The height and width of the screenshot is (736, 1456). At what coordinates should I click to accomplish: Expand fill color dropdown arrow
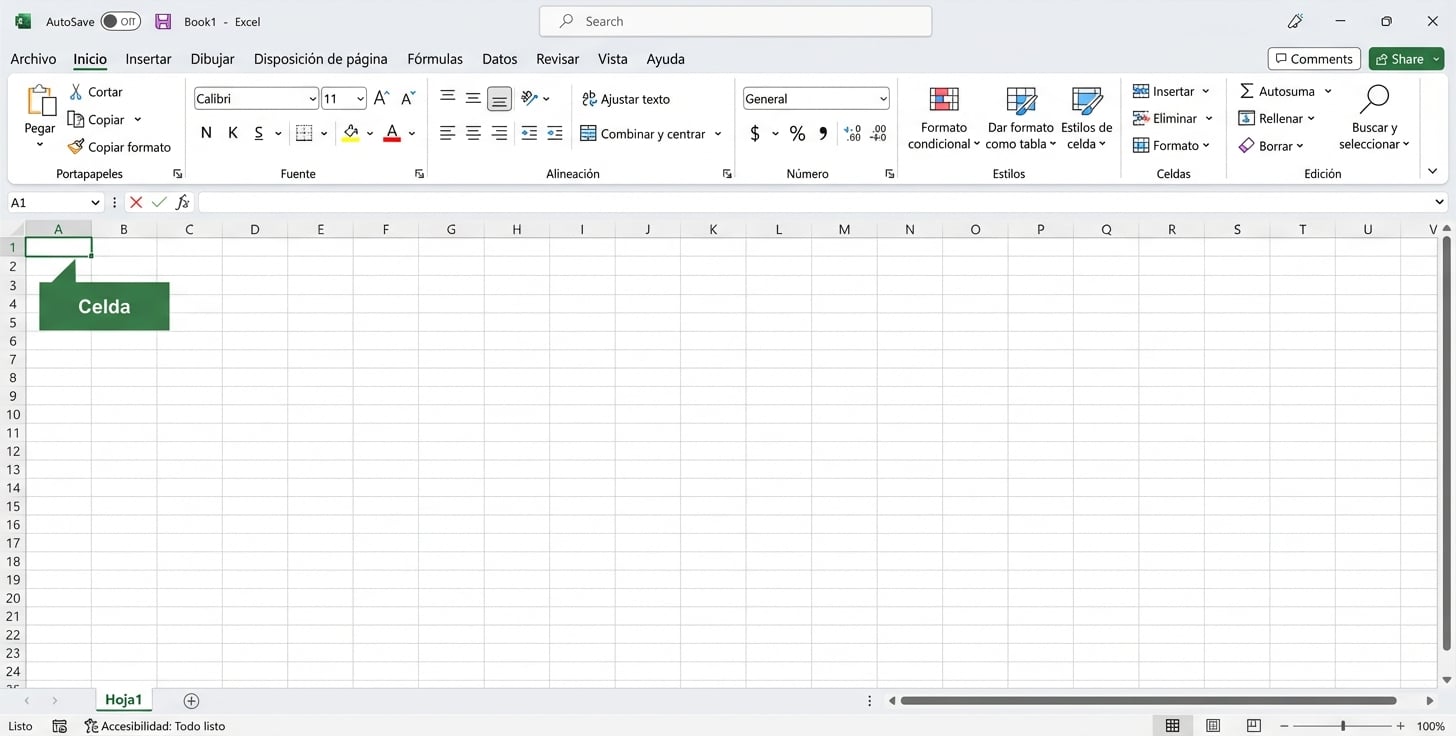click(x=370, y=134)
